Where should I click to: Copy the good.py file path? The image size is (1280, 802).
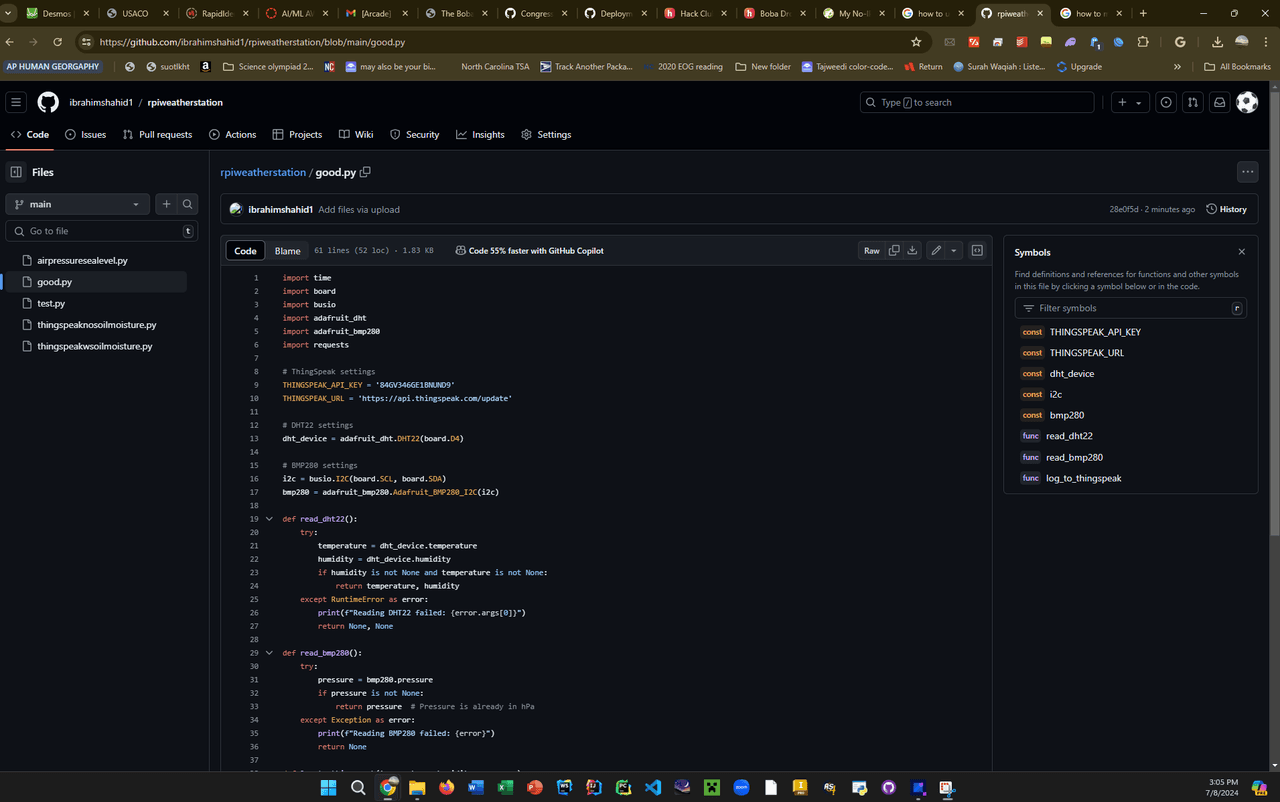(365, 172)
